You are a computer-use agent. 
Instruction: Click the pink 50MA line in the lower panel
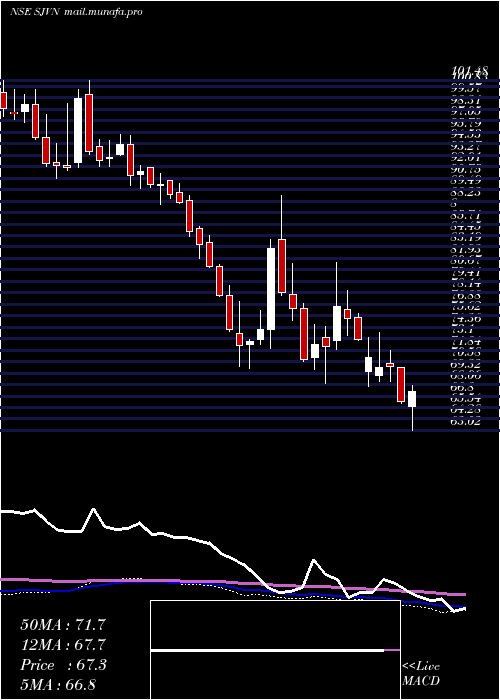[x=232, y=583]
